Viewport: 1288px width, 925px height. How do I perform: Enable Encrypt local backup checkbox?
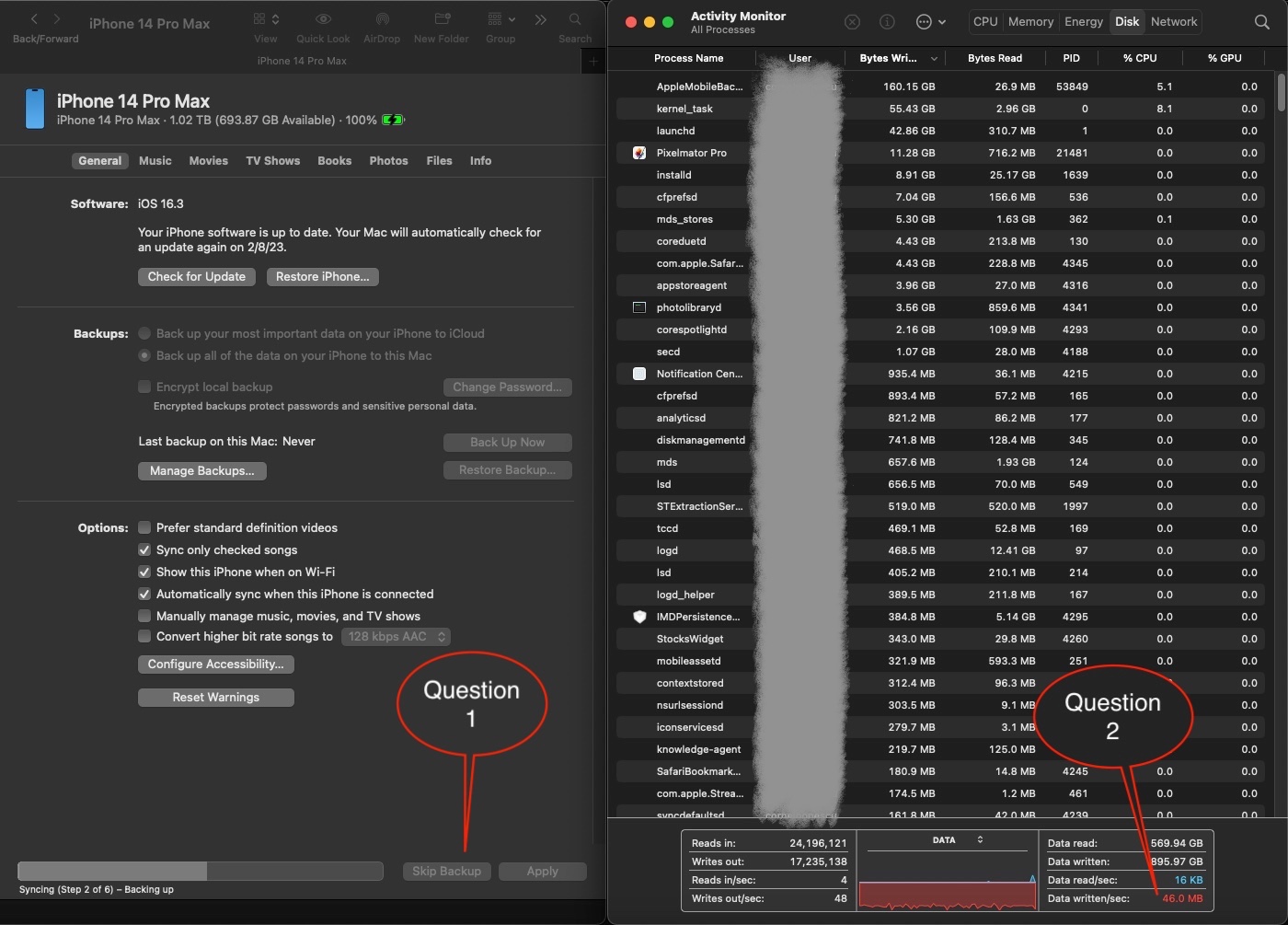point(144,387)
